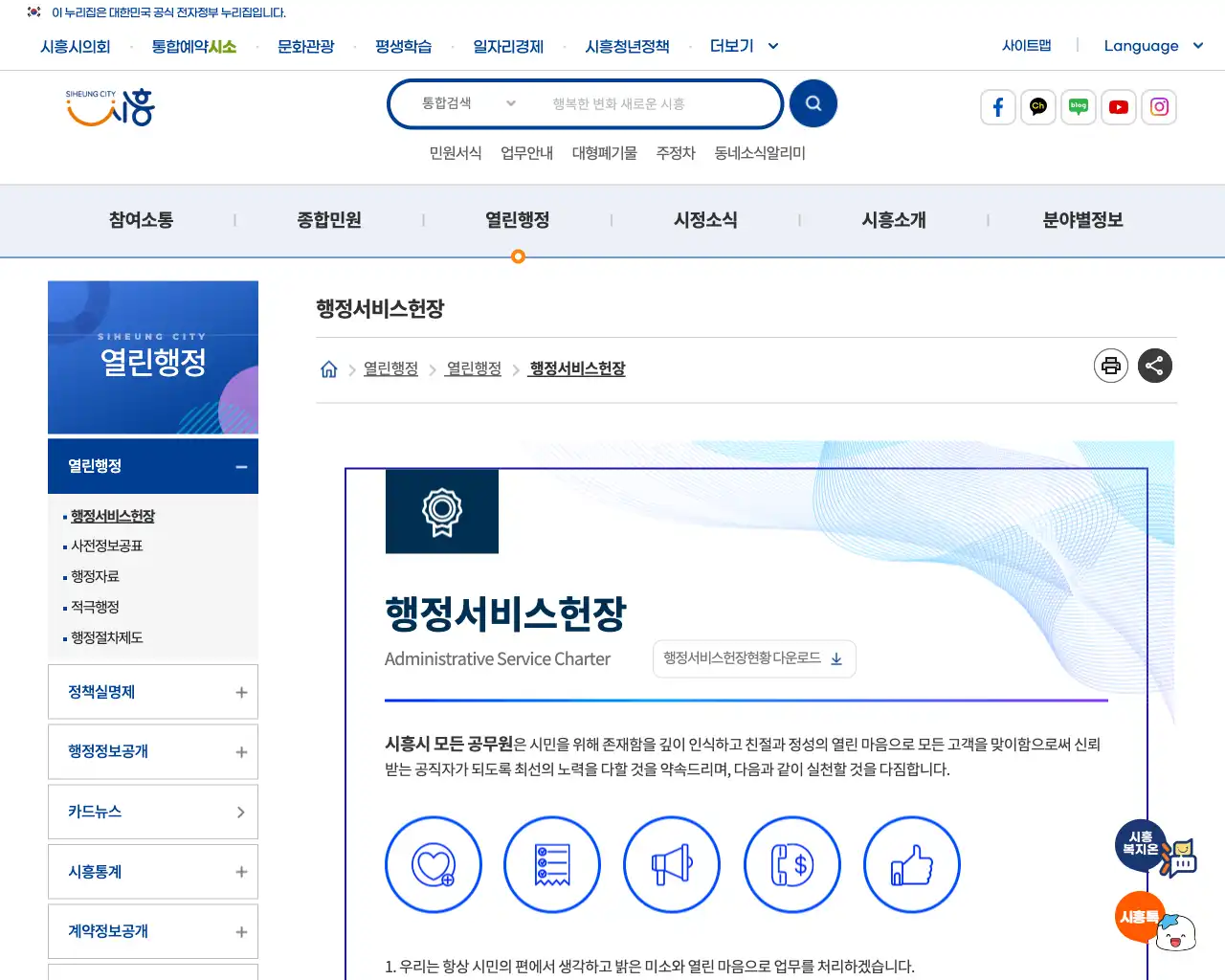Open the Language selector dropdown
The height and width of the screenshot is (980, 1225).
click(x=1153, y=46)
